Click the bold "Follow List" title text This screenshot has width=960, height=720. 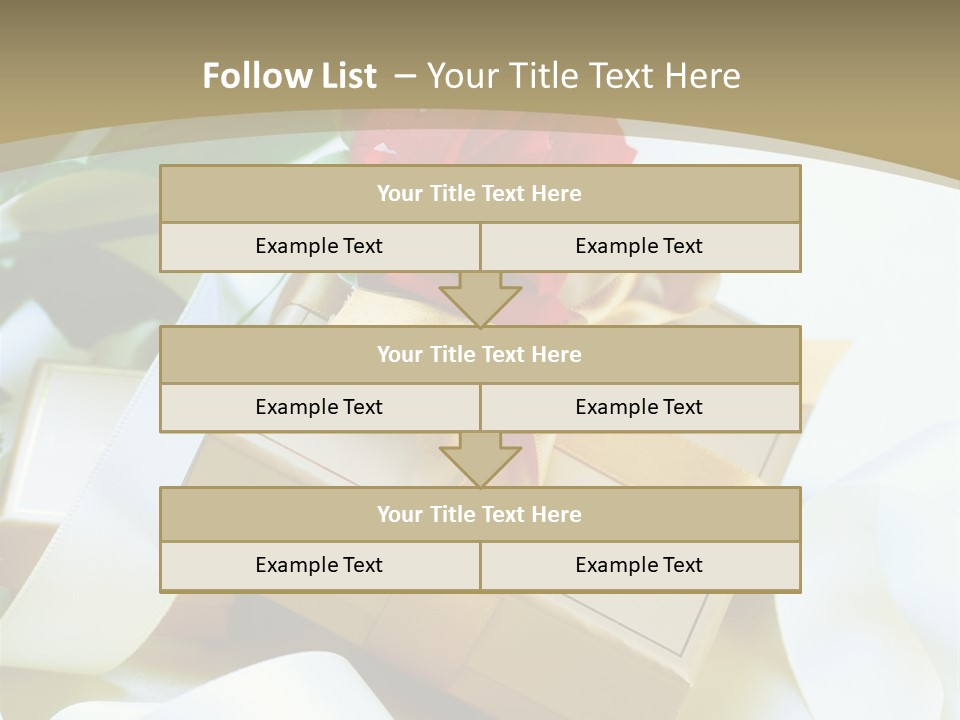[289, 76]
